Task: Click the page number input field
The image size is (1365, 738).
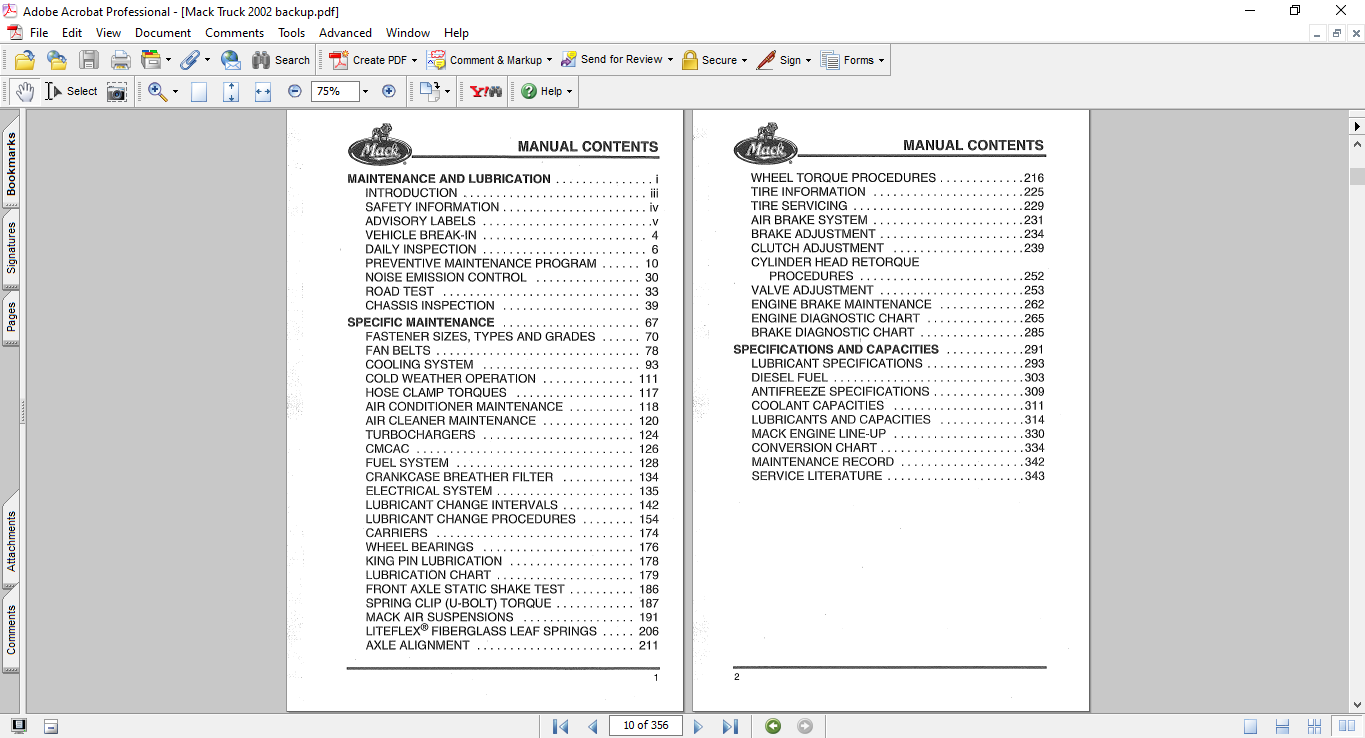Action: click(645, 726)
